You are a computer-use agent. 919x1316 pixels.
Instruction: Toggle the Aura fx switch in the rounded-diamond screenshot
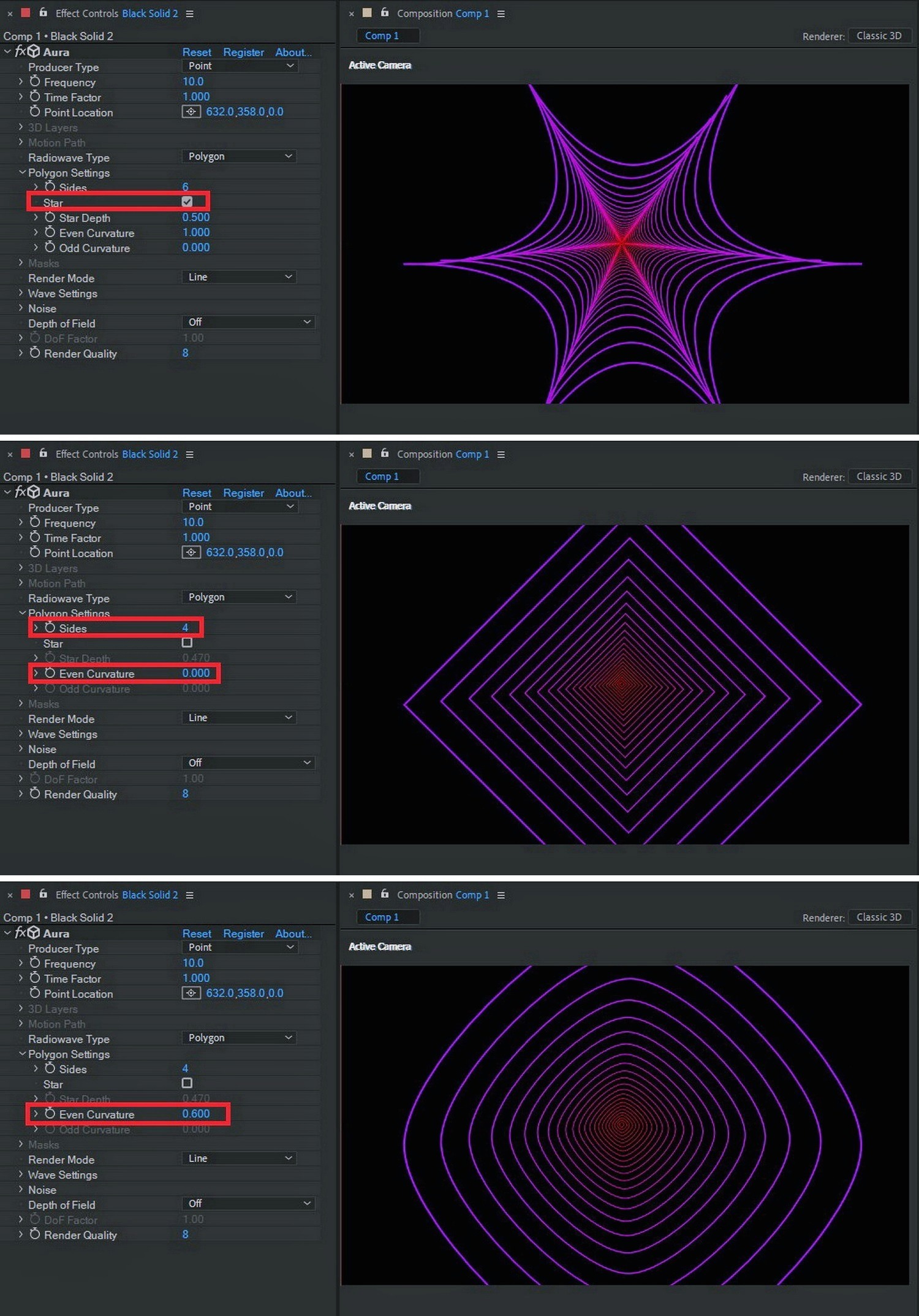point(20,933)
